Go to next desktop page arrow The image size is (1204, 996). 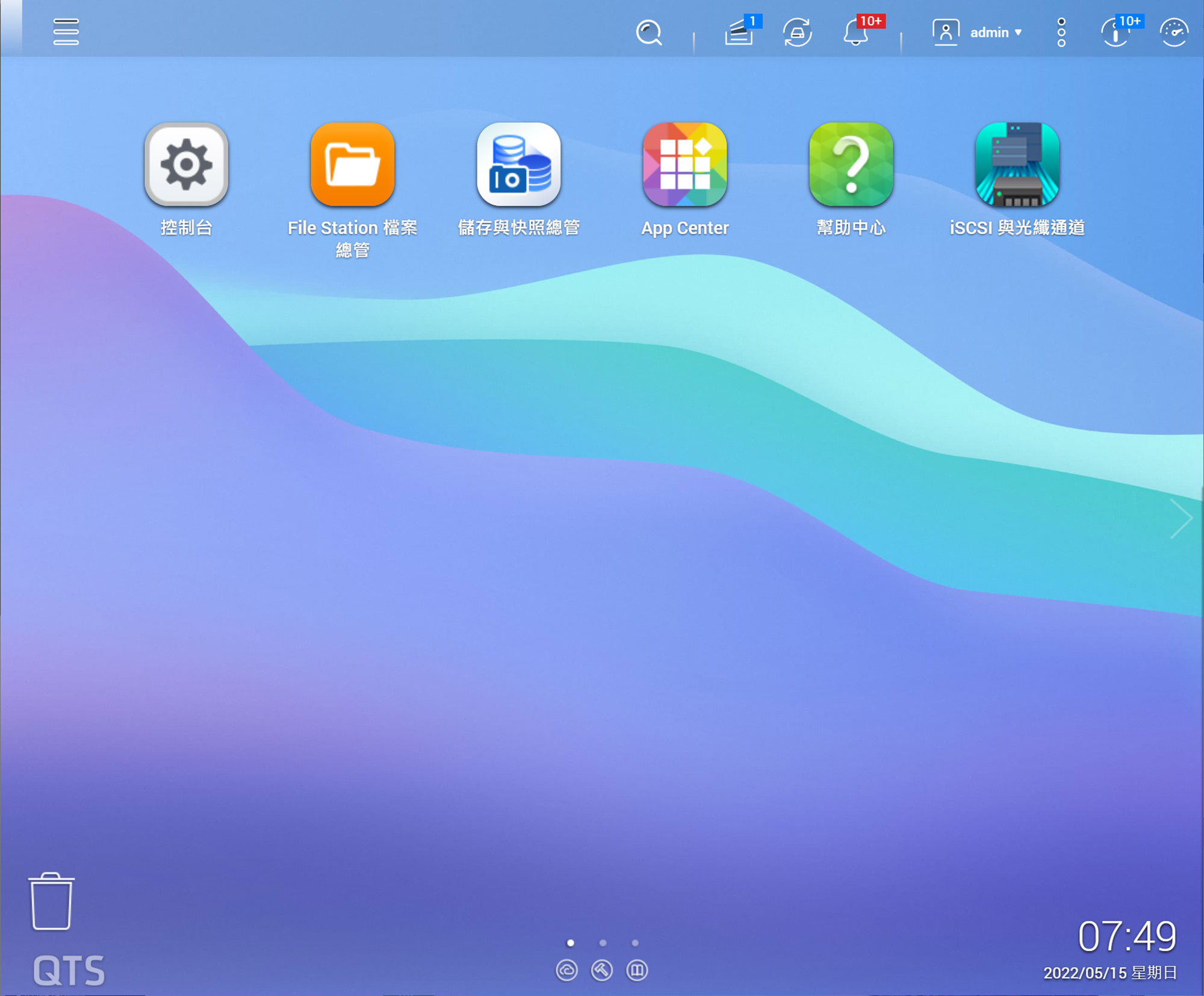point(1182,518)
